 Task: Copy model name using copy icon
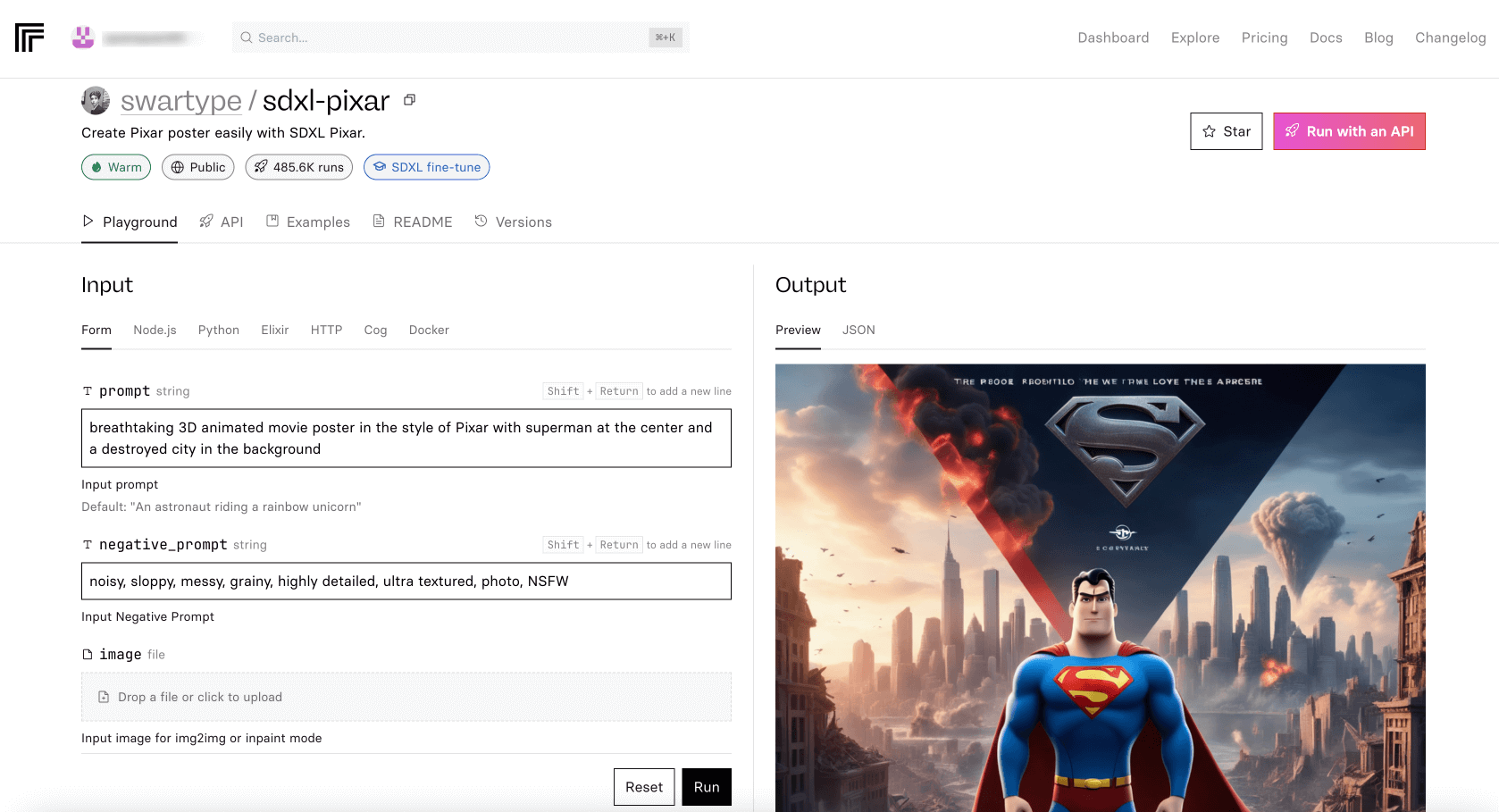point(409,100)
